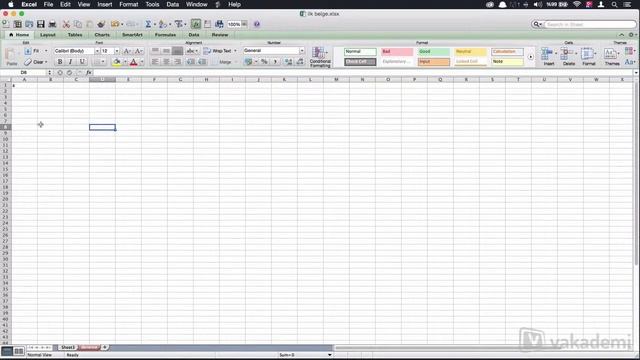Image resolution: width=640 pixels, height=360 pixels.
Task: Click the Wi-Fi icon in menu bar
Action: tap(577, 4)
